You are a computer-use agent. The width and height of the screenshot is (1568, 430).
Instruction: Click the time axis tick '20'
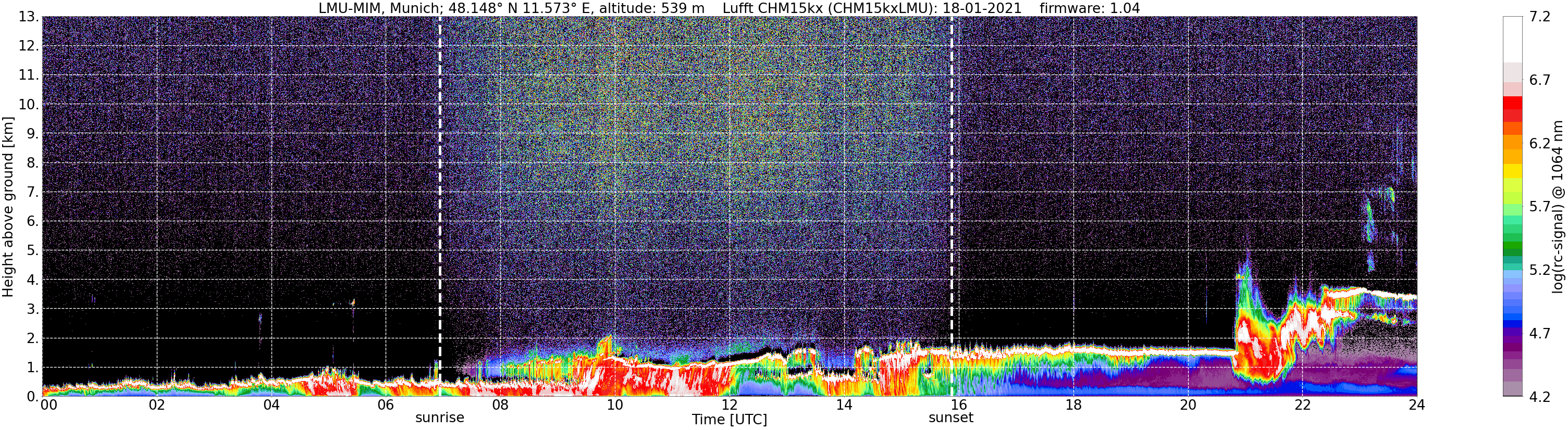pos(1188,405)
